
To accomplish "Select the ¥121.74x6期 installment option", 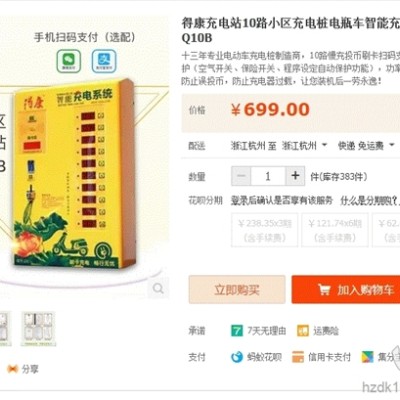I will click(335, 230).
